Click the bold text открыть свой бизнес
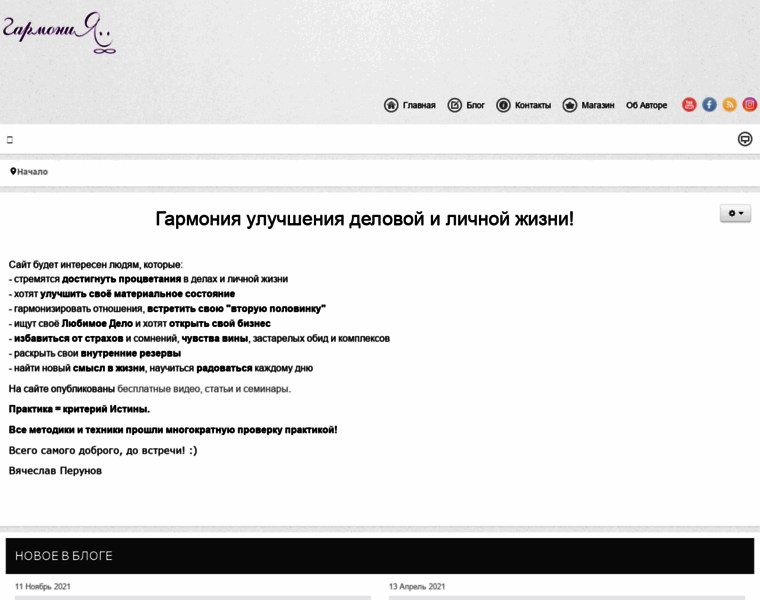 pyautogui.click(x=220, y=323)
